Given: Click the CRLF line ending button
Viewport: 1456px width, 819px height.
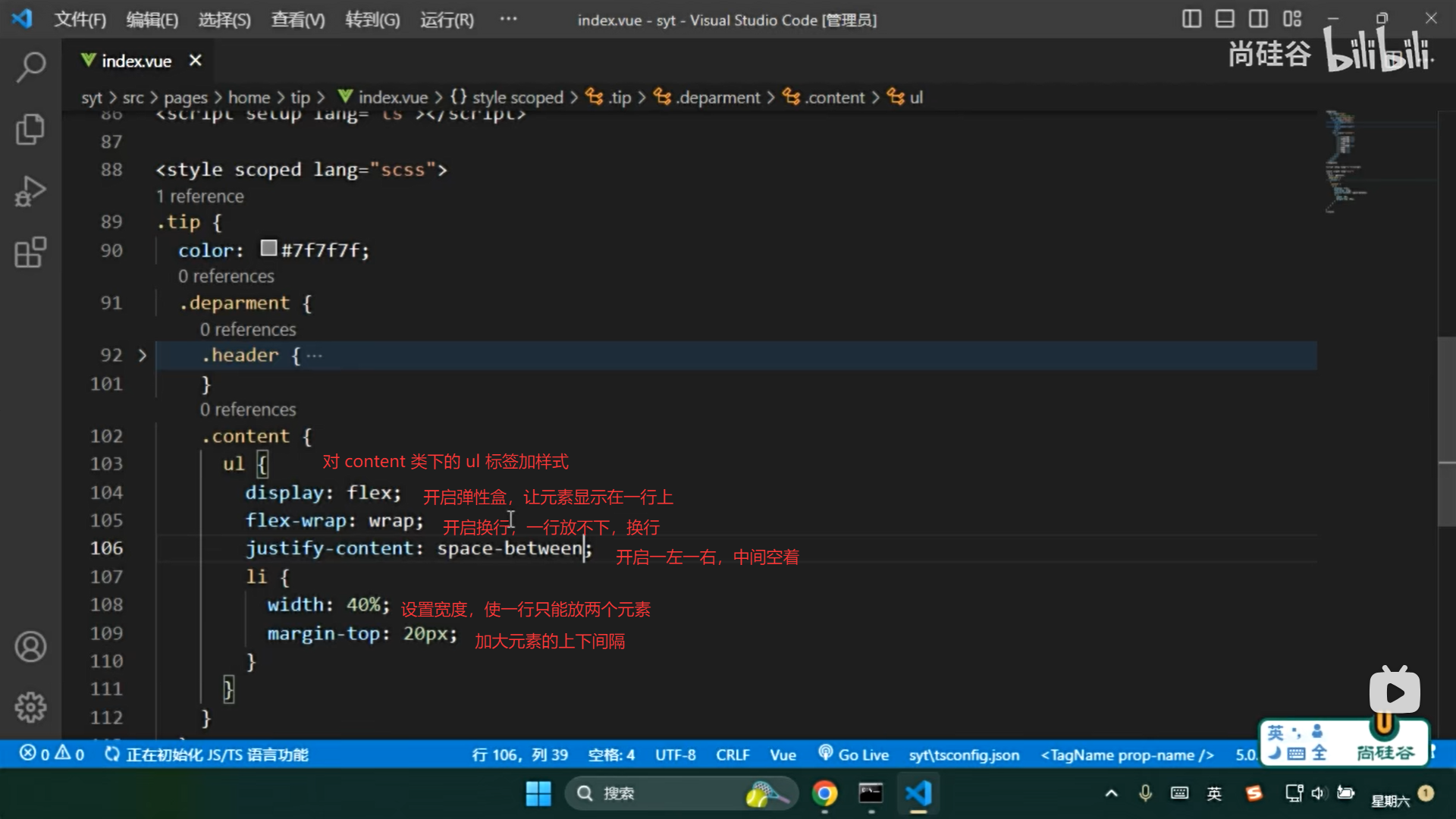Looking at the screenshot, I should [732, 755].
